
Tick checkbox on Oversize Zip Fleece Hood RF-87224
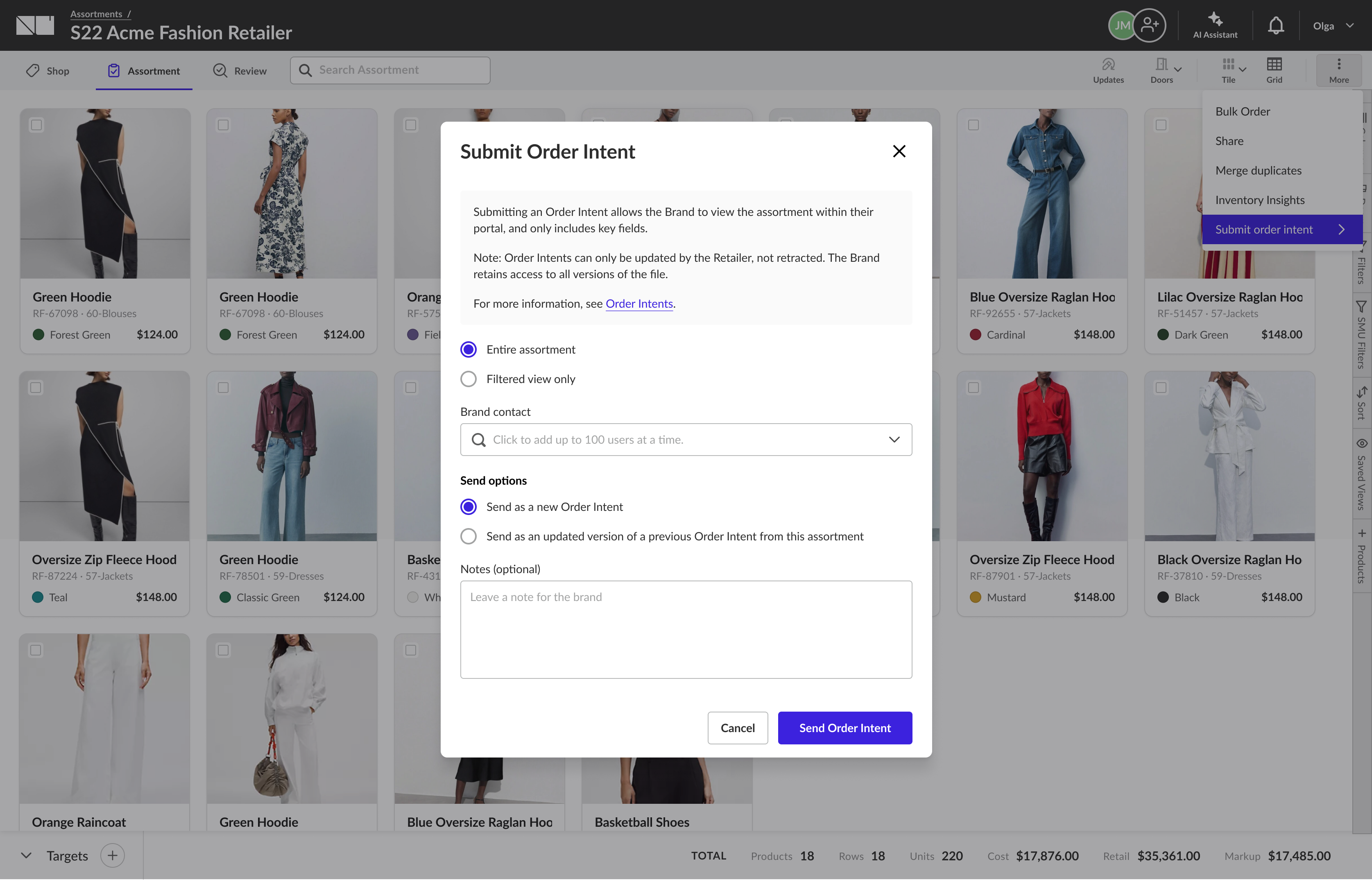coord(36,388)
